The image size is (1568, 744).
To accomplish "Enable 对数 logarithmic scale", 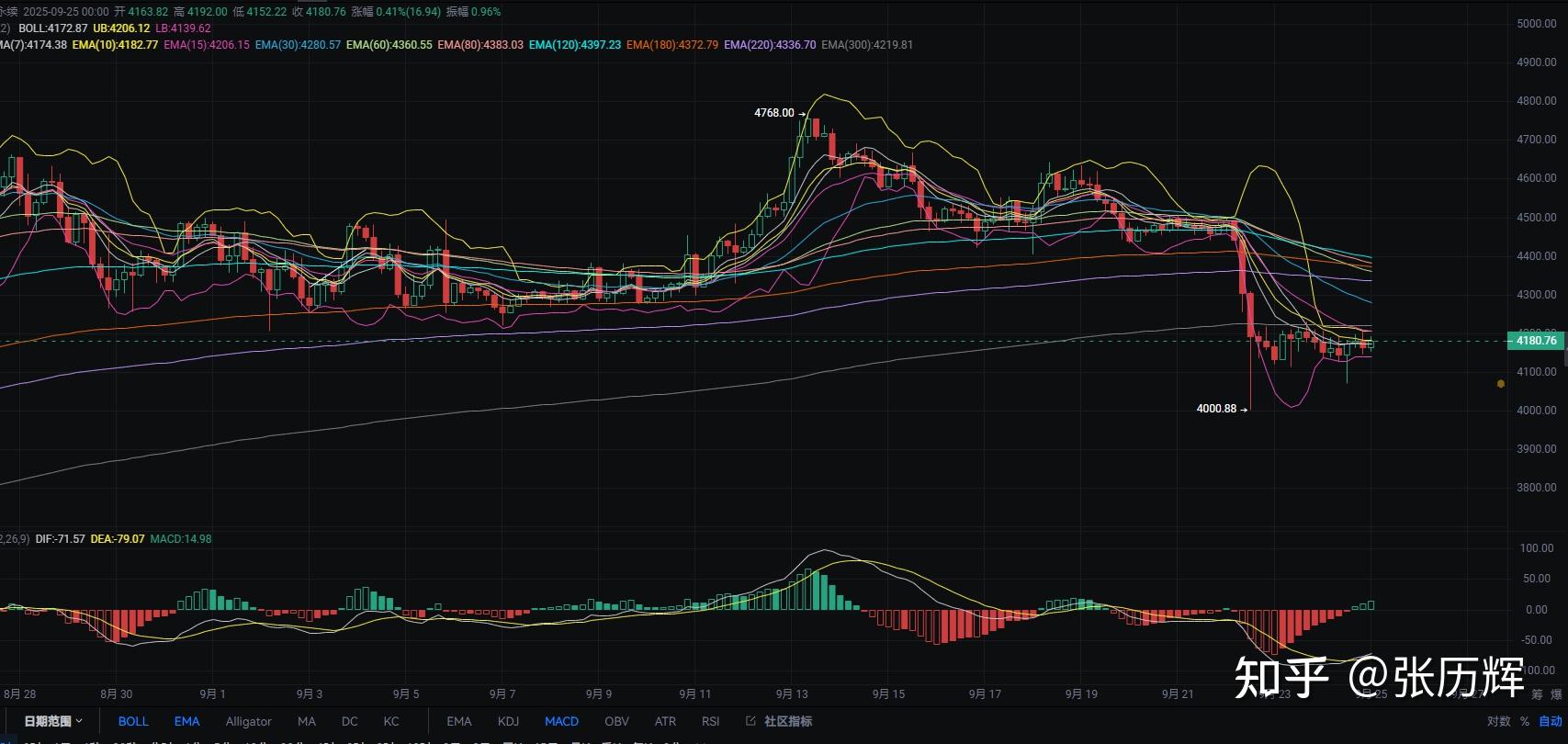I will click(x=1498, y=721).
